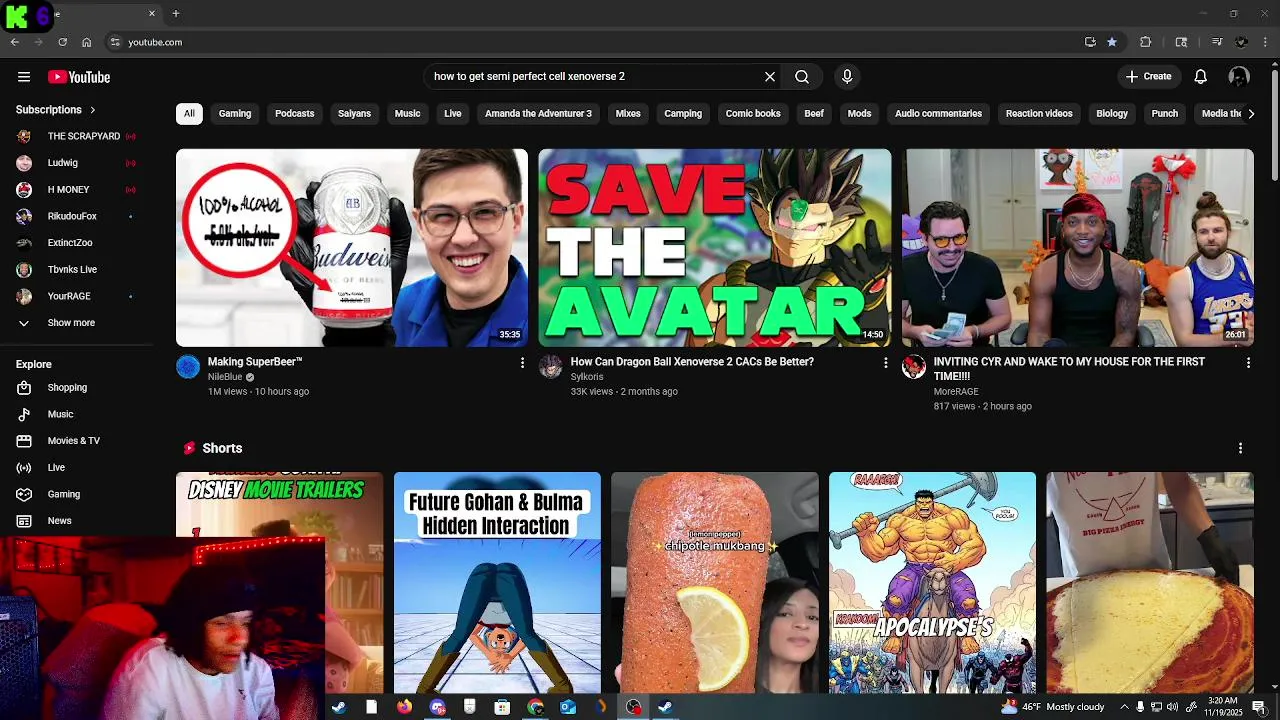Click the bookmark star in address bar

(1112, 42)
